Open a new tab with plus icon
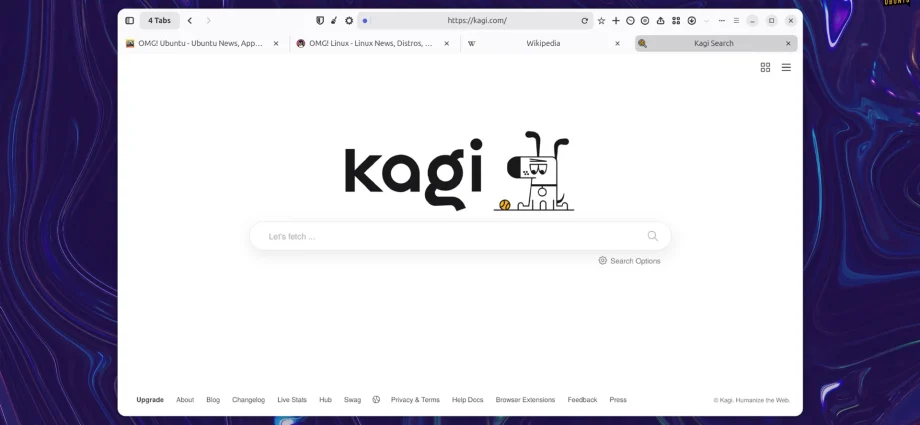920x425 pixels. [615, 21]
